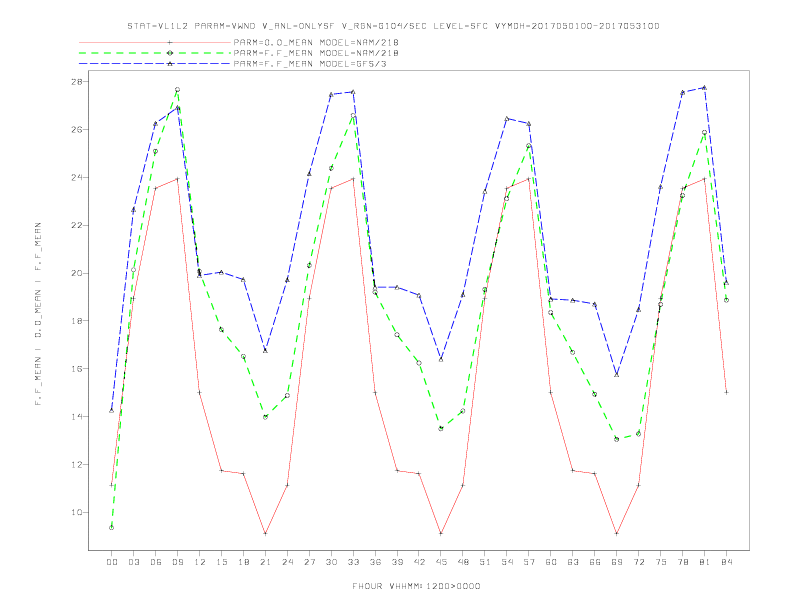Click x-axis tick label 09
Viewport: 792px width, 612px height.
point(177,562)
